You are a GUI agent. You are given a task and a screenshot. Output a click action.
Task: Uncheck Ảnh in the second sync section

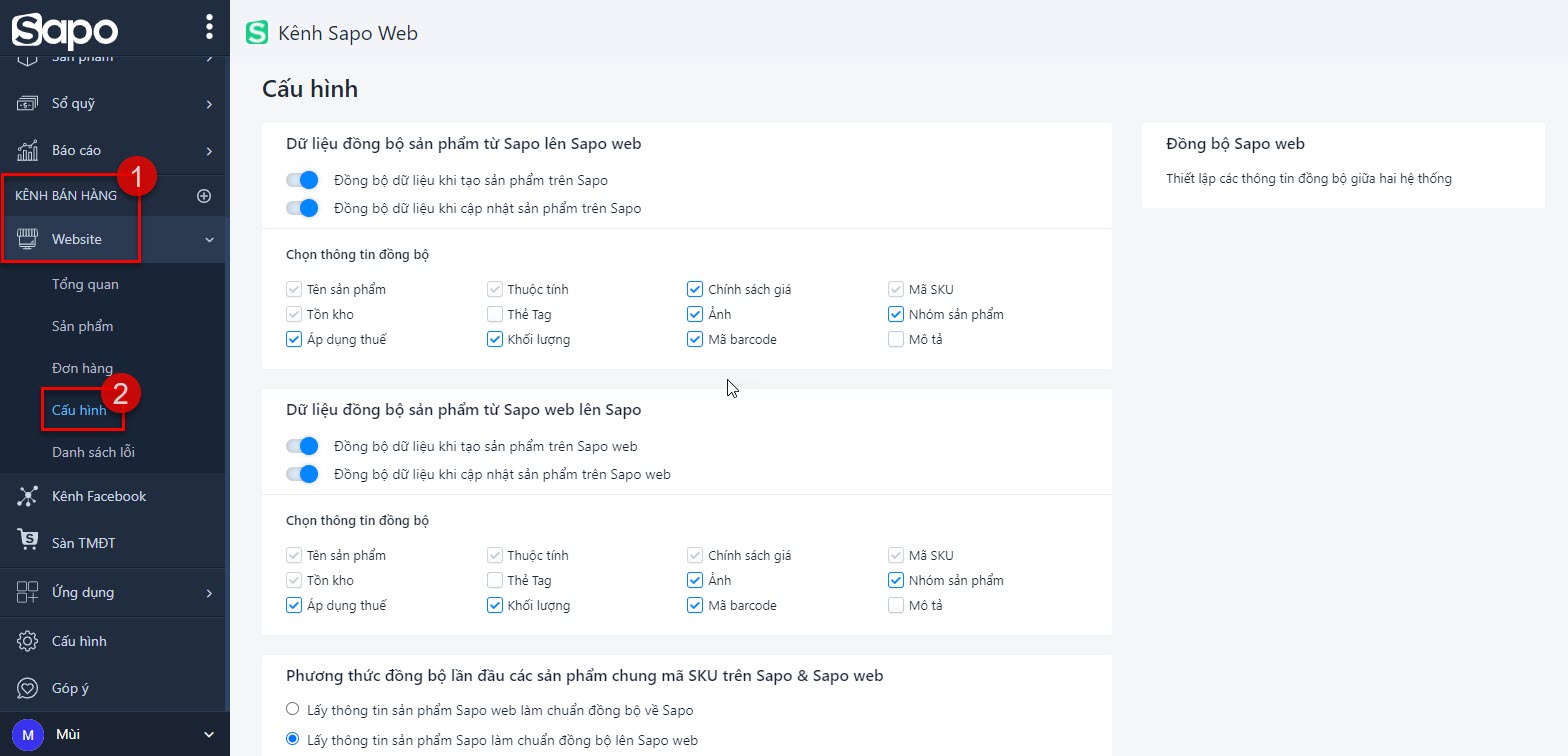pos(695,580)
